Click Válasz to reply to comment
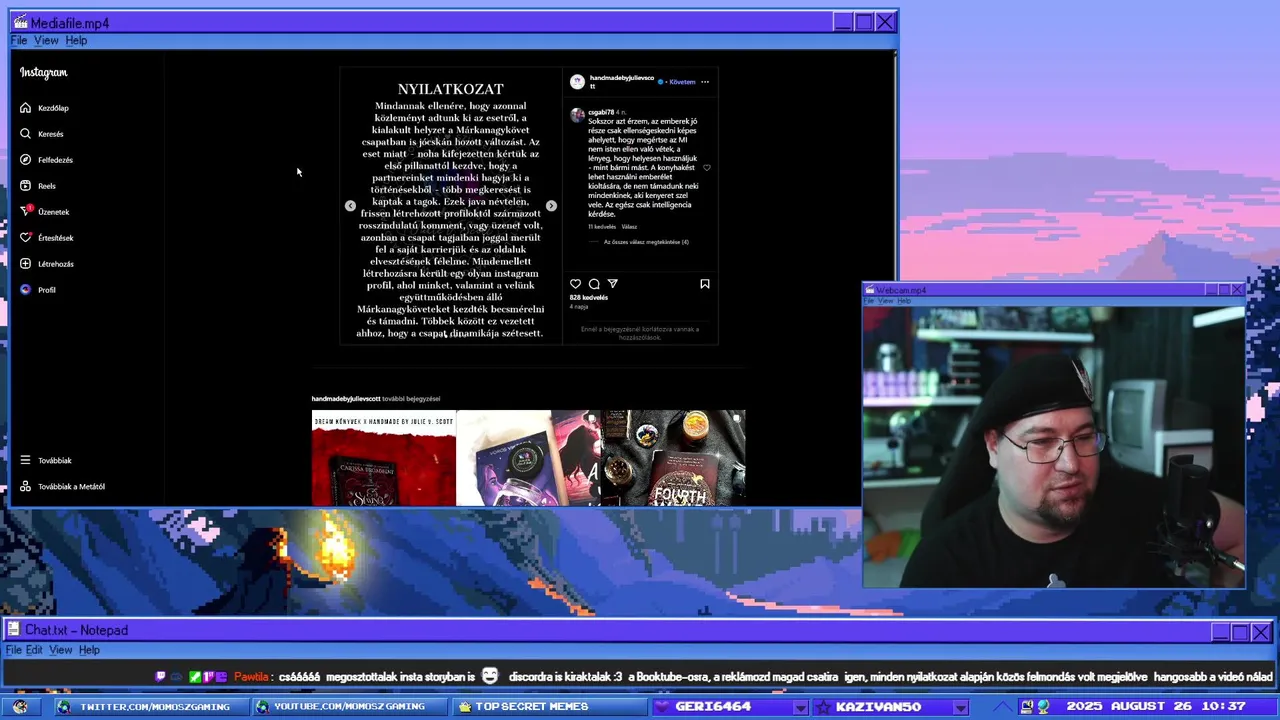 click(629, 227)
